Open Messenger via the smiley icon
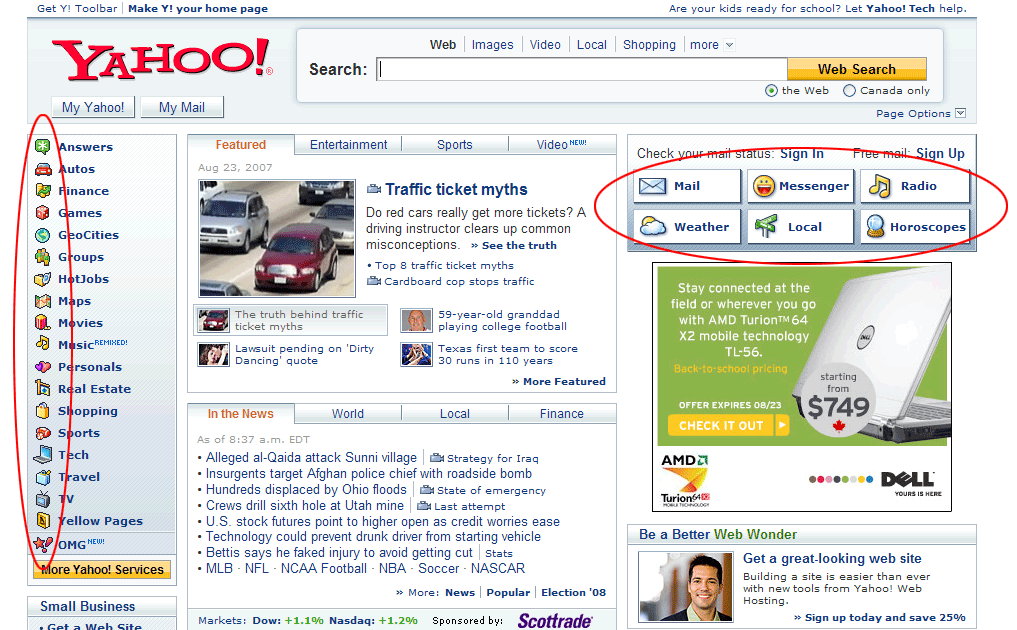This screenshot has height=630, width=1017. 765,186
